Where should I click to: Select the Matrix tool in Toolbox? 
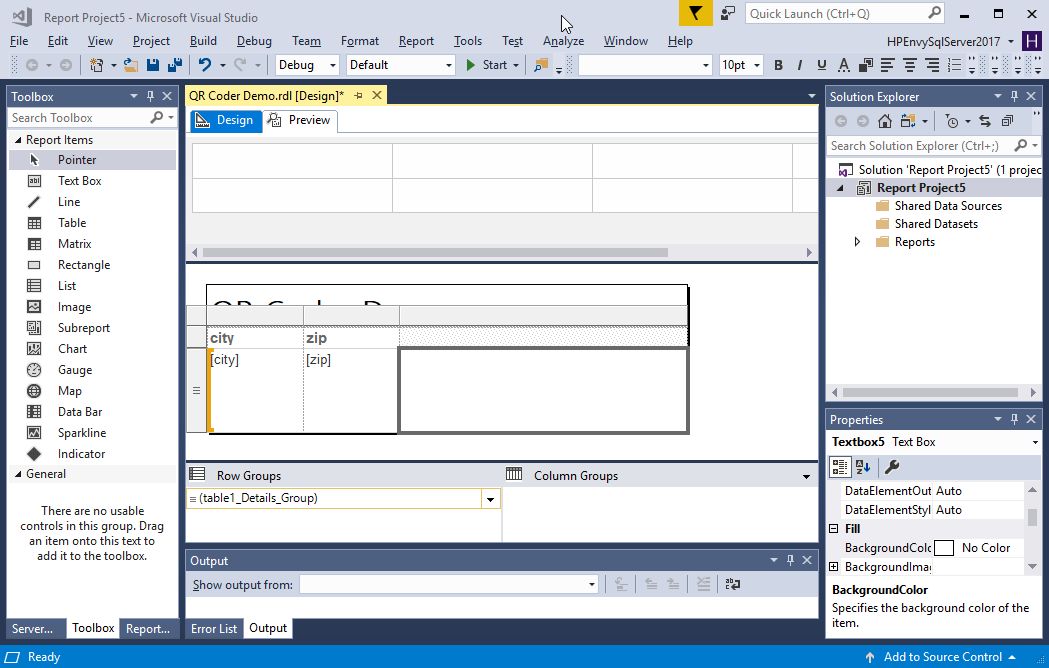coord(74,244)
